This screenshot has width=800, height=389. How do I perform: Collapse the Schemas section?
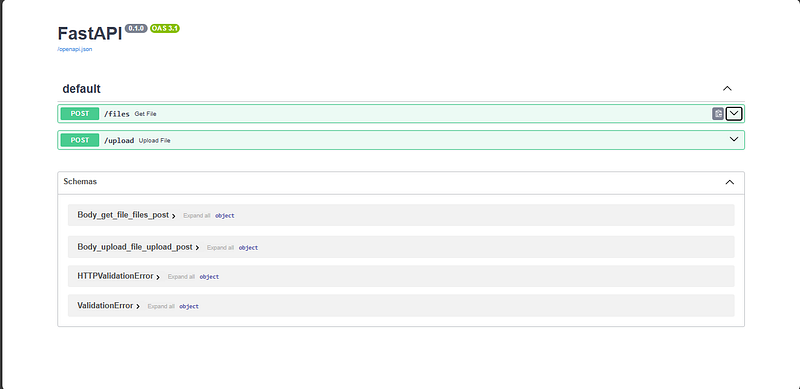coord(730,182)
